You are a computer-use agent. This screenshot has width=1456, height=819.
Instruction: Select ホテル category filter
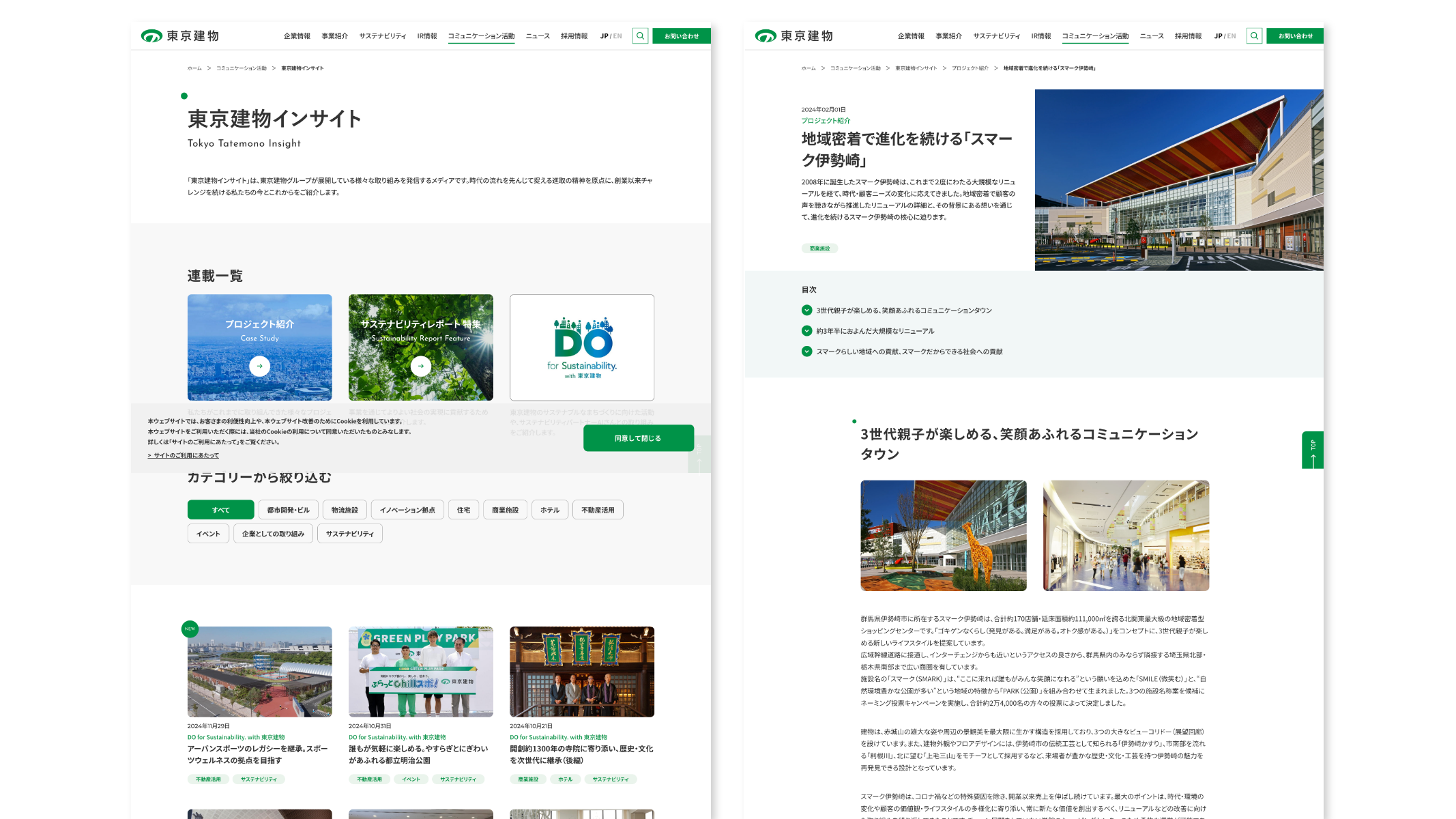(x=549, y=510)
